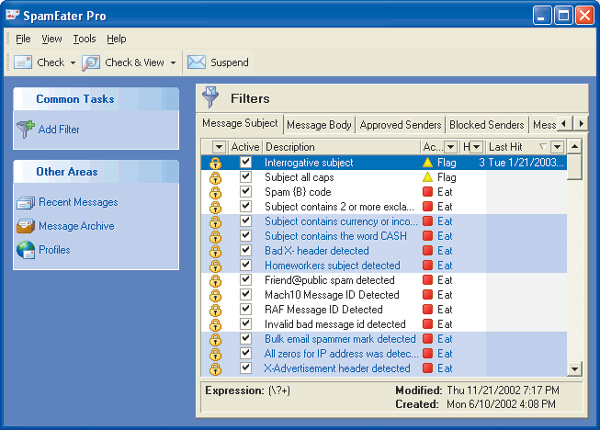This screenshot has width=600, height=430.
Task: Toggle Active checkbox for Spam {B} code
Action: click(246, 191)
